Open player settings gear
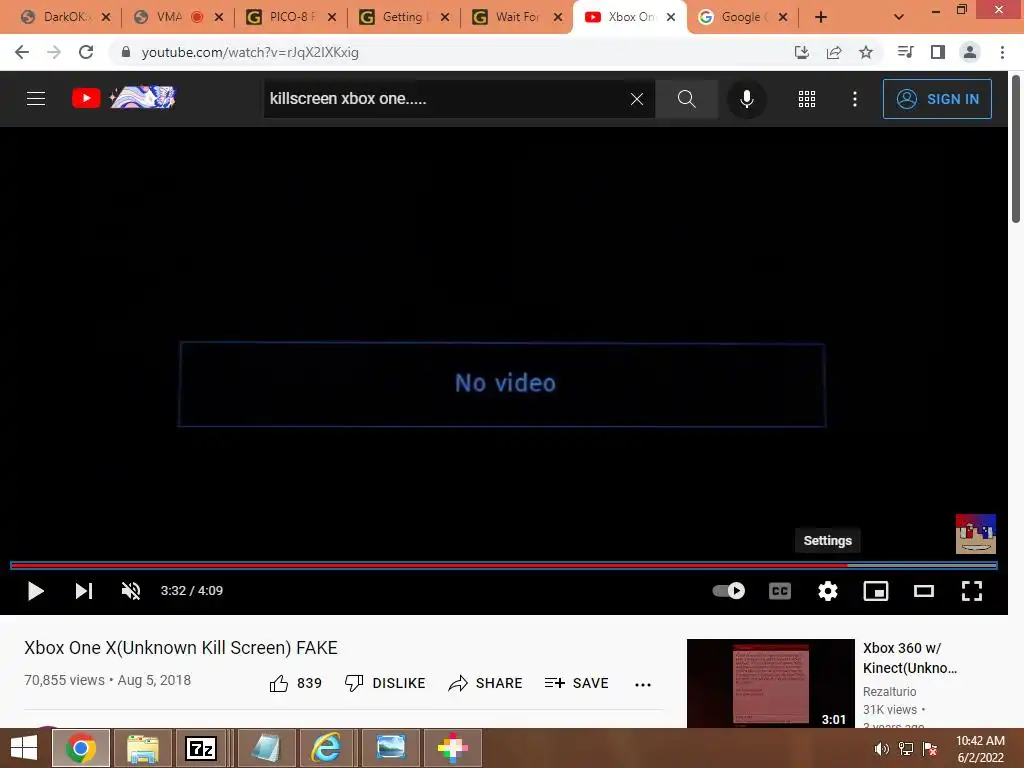The width and height of the screenshot is (1024, 768). point(827,591)
